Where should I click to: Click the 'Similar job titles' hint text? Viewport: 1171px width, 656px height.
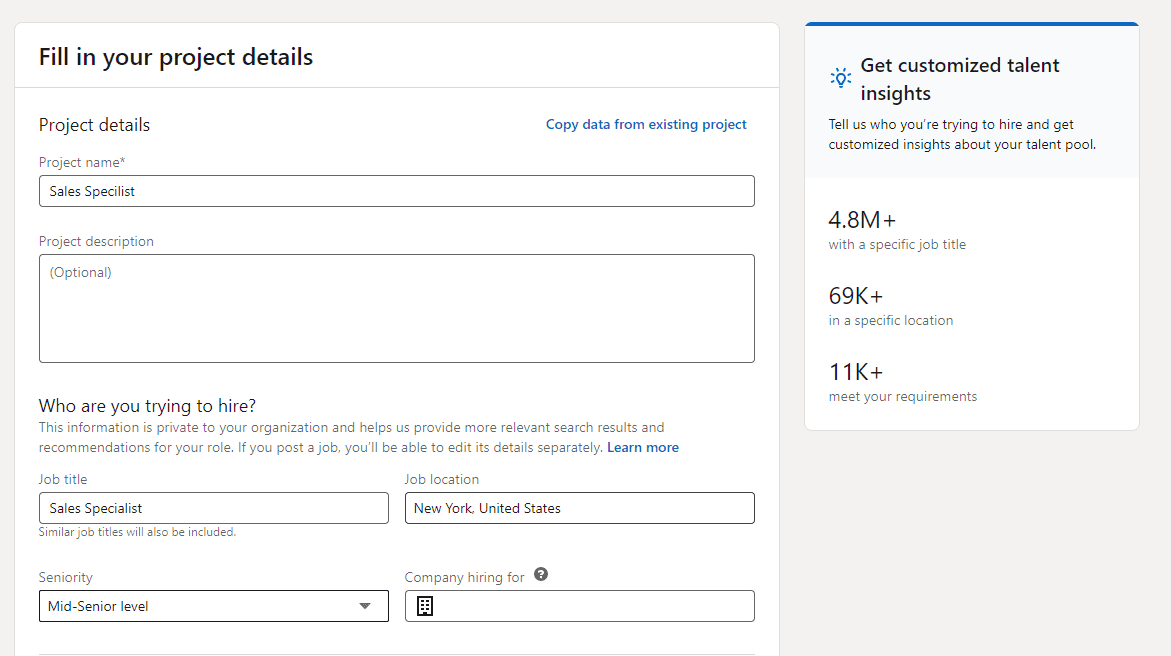click(x=137, y=532)
